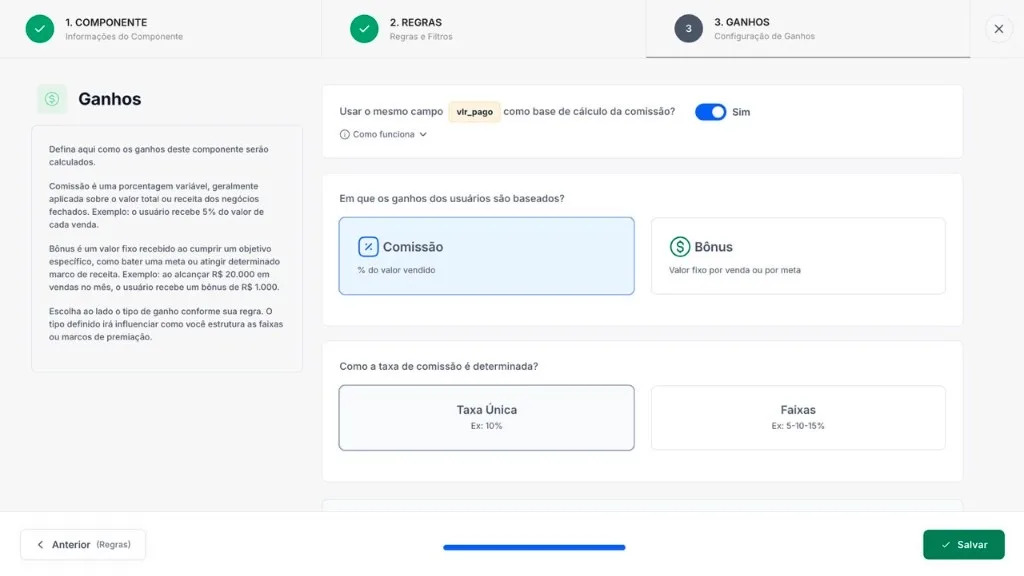Click paragraph starting 'Defina aqui como os ganhos'
Image resolution: width=1024 pixels, height=576 pixels.
159,155
